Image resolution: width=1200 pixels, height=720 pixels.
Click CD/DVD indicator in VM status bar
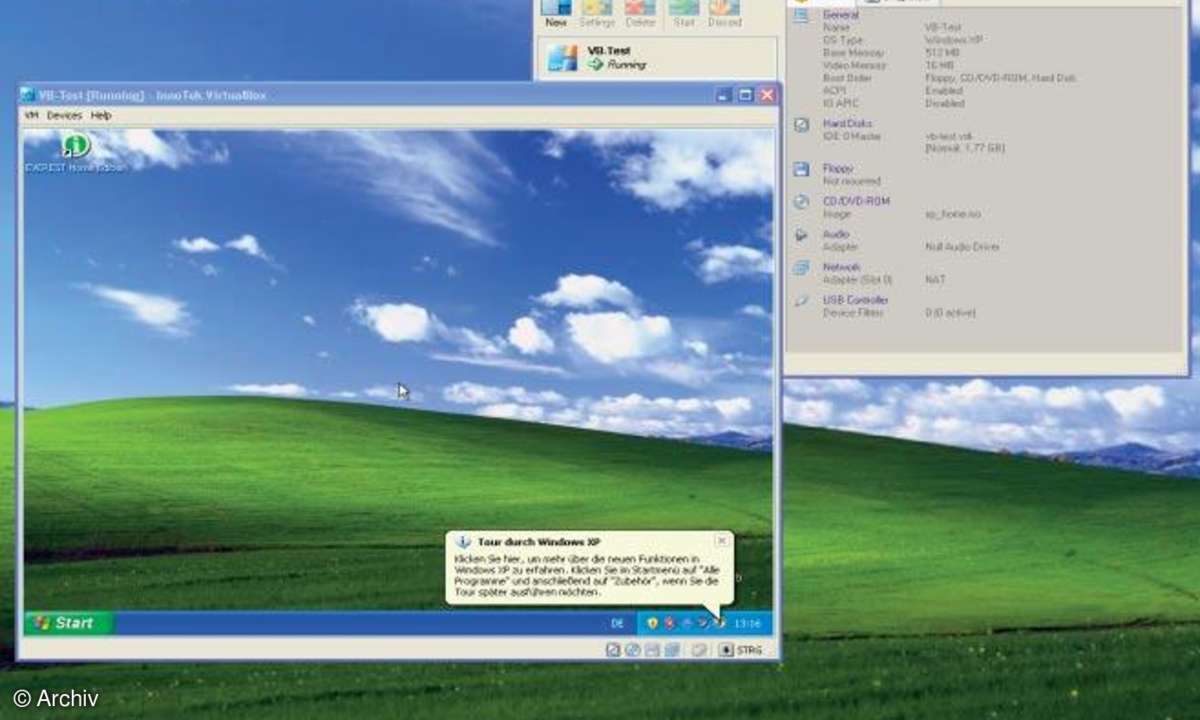[633, 650]
